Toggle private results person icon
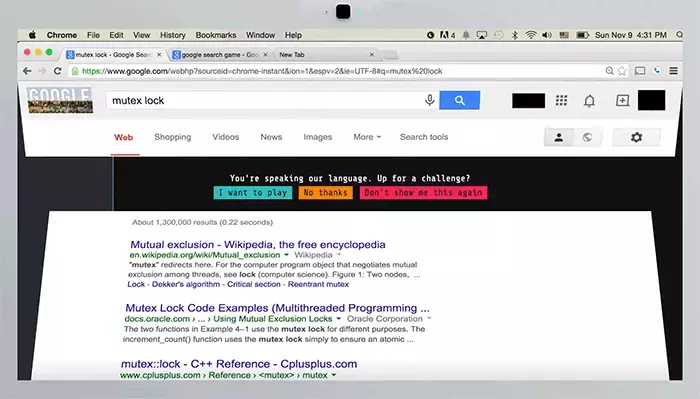The image size is (700, 399). (558, 137)
